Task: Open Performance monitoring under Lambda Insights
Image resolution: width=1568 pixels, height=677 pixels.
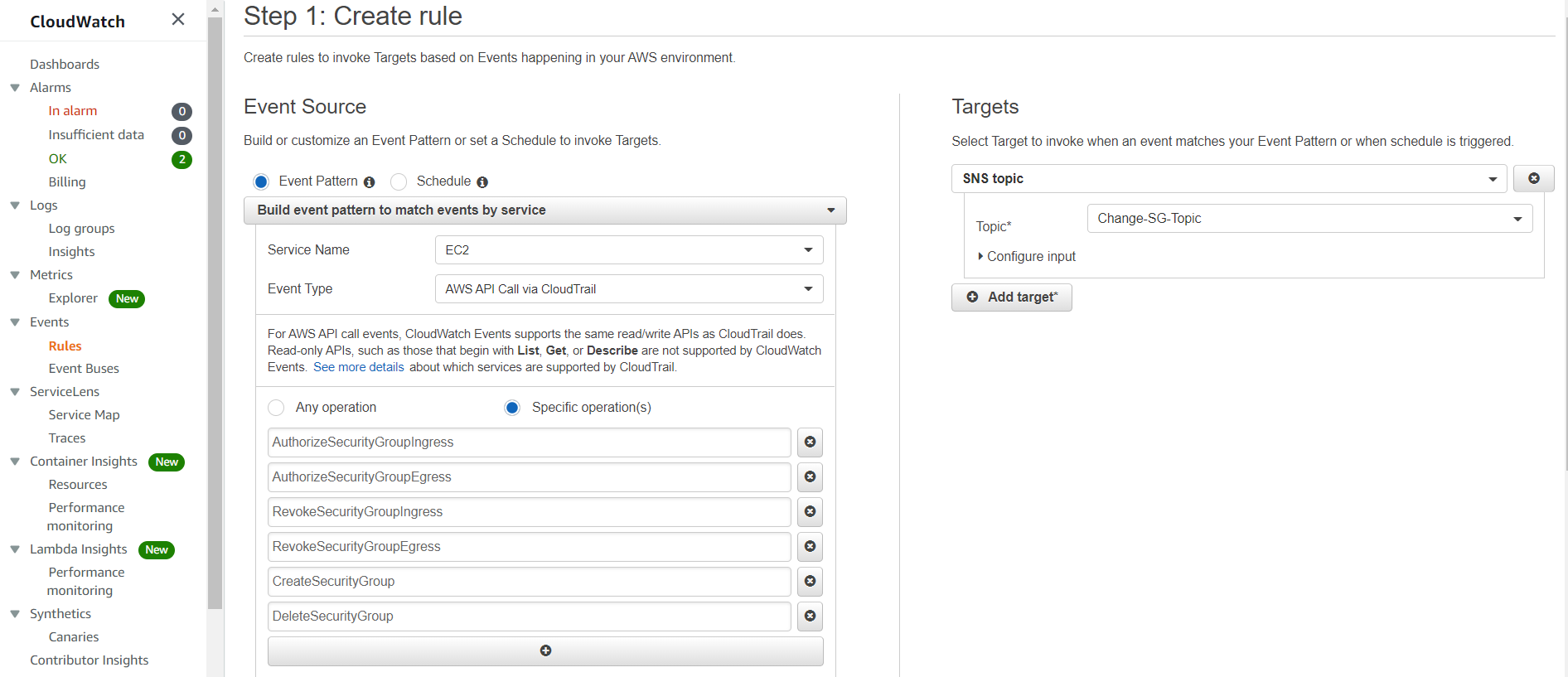Action: (85, 582)
